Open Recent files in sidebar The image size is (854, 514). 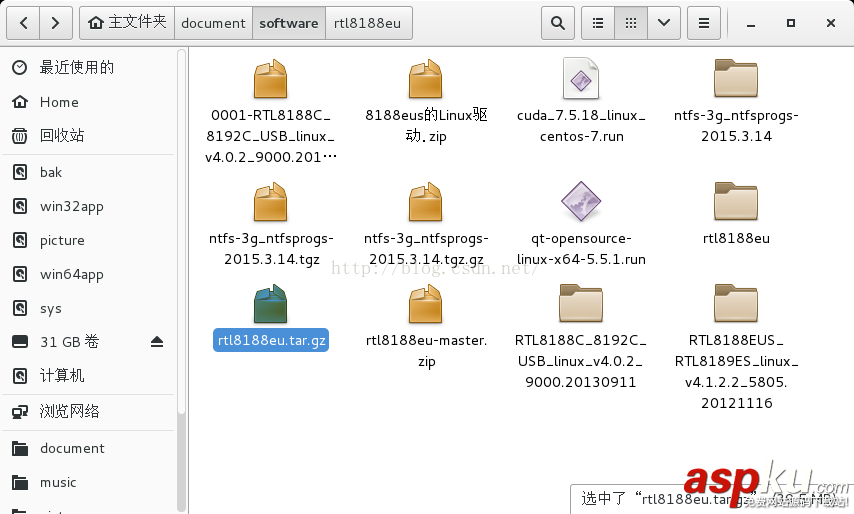click(90, 68)
